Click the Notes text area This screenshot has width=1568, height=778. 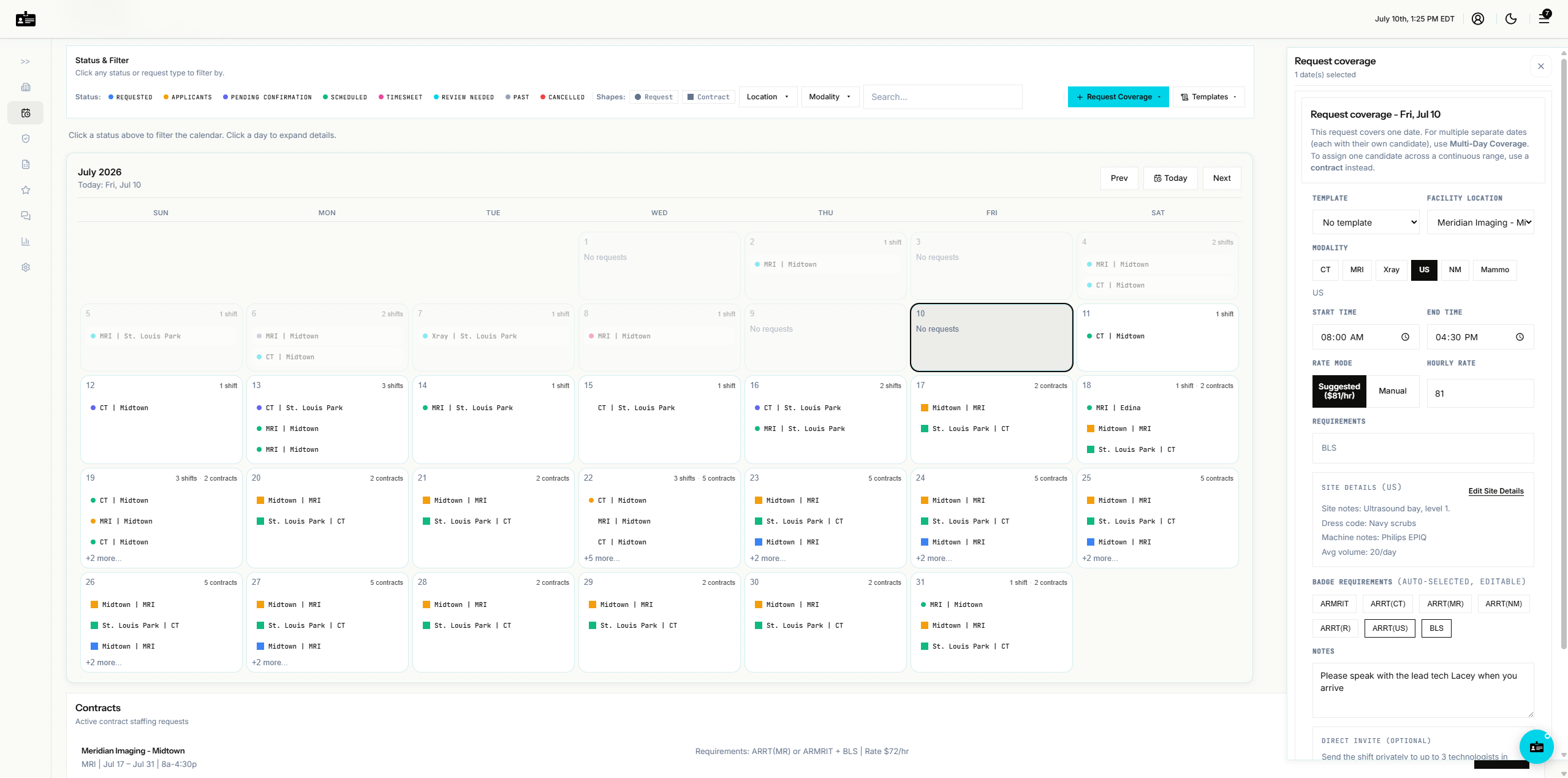coord(1423,690)
